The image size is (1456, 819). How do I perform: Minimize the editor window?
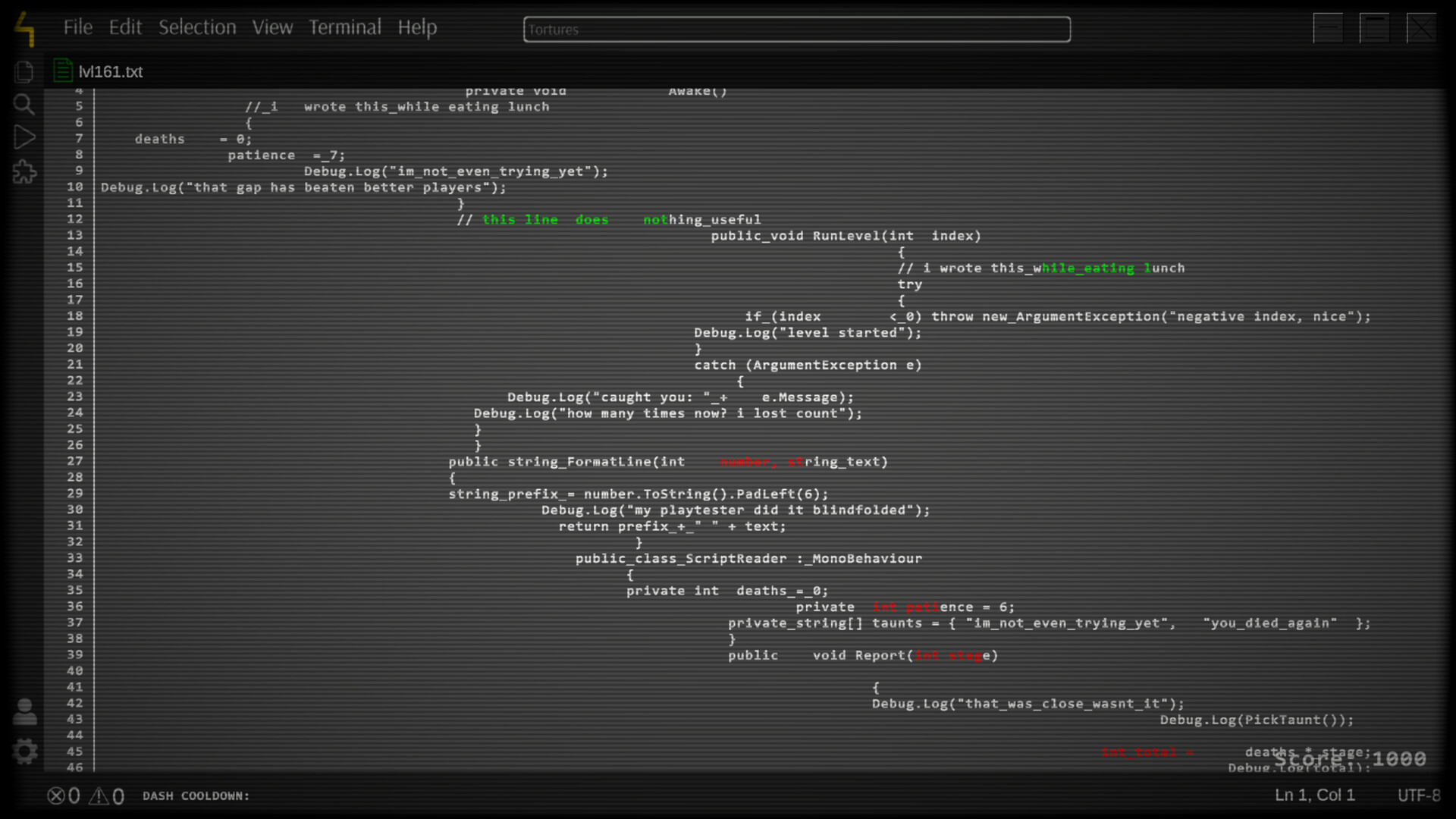[1328, 28]
